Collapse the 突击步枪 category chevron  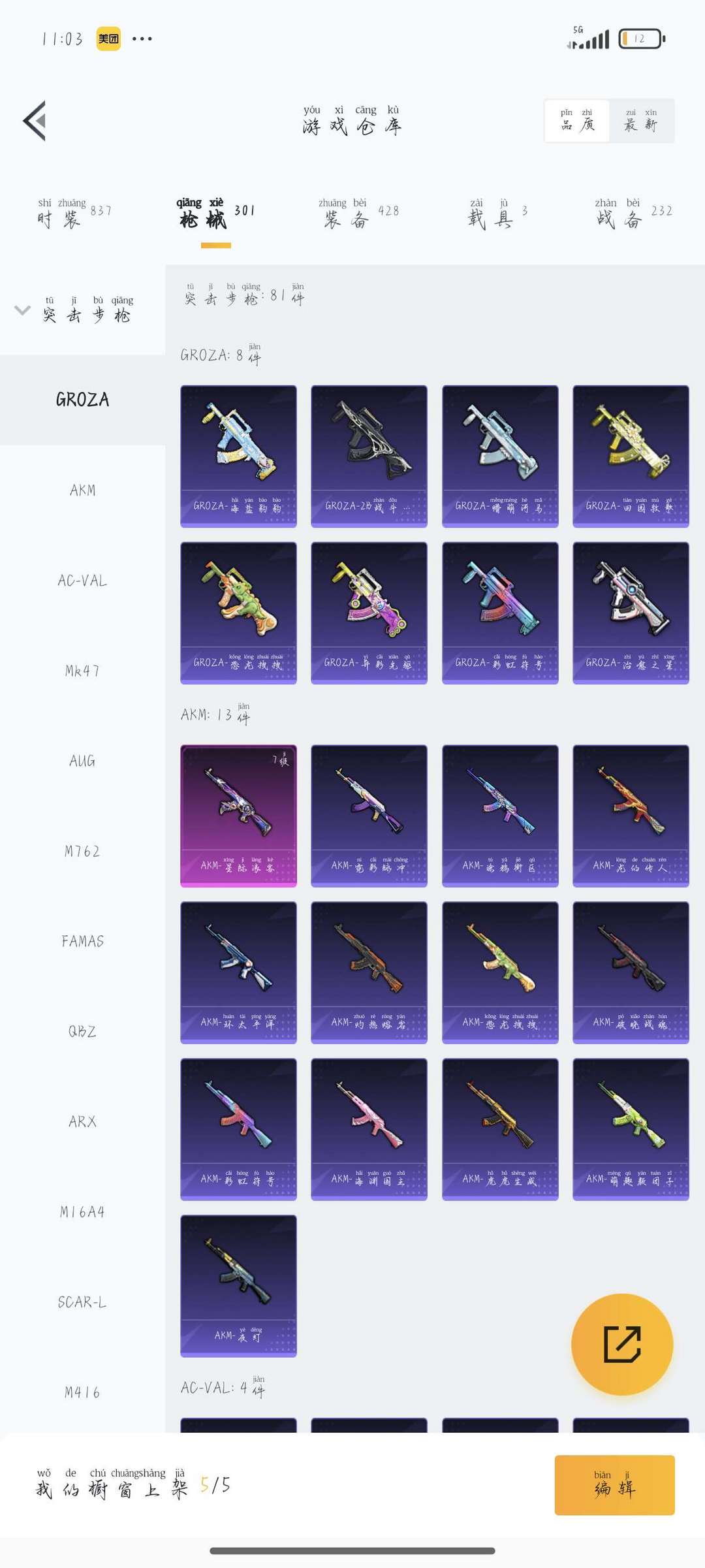point(22,310)
